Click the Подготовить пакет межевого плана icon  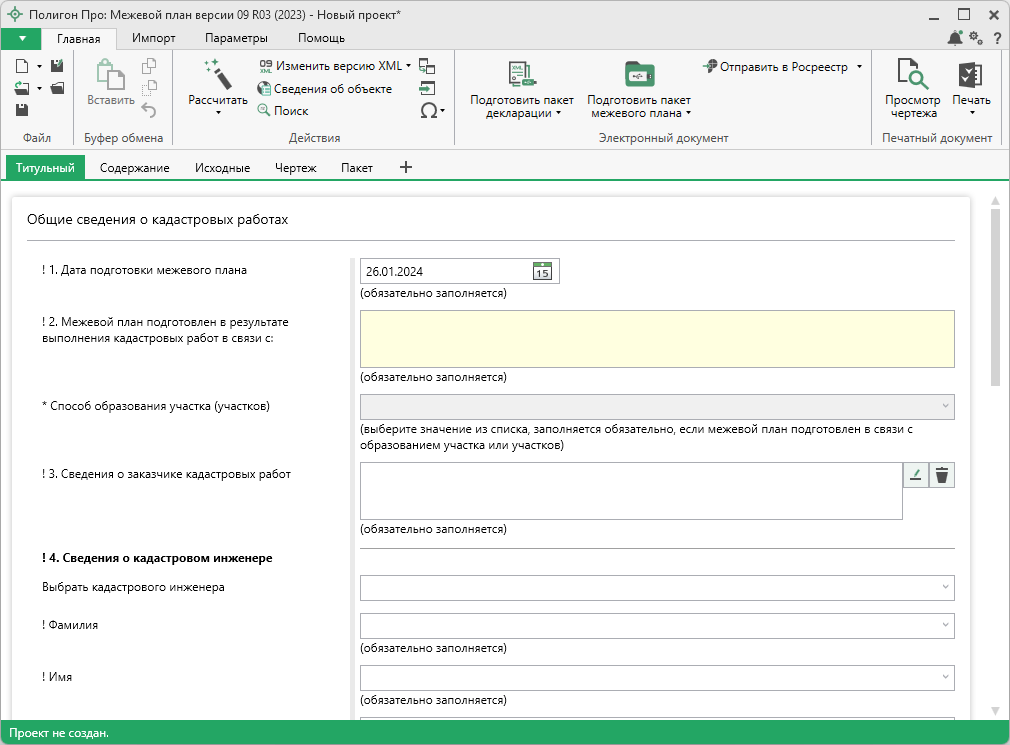click(638, 75)
